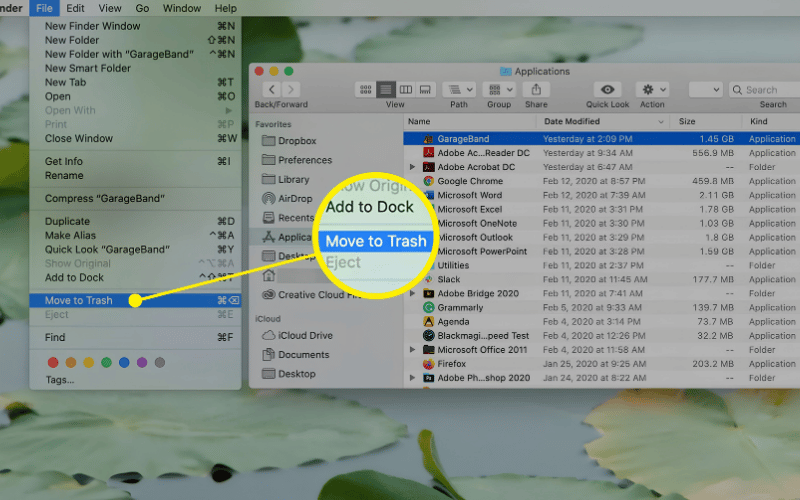Expand the Adobe Acrobat DC folder
Viewport: 800px width, 500px height.
(x=412, y=167)
